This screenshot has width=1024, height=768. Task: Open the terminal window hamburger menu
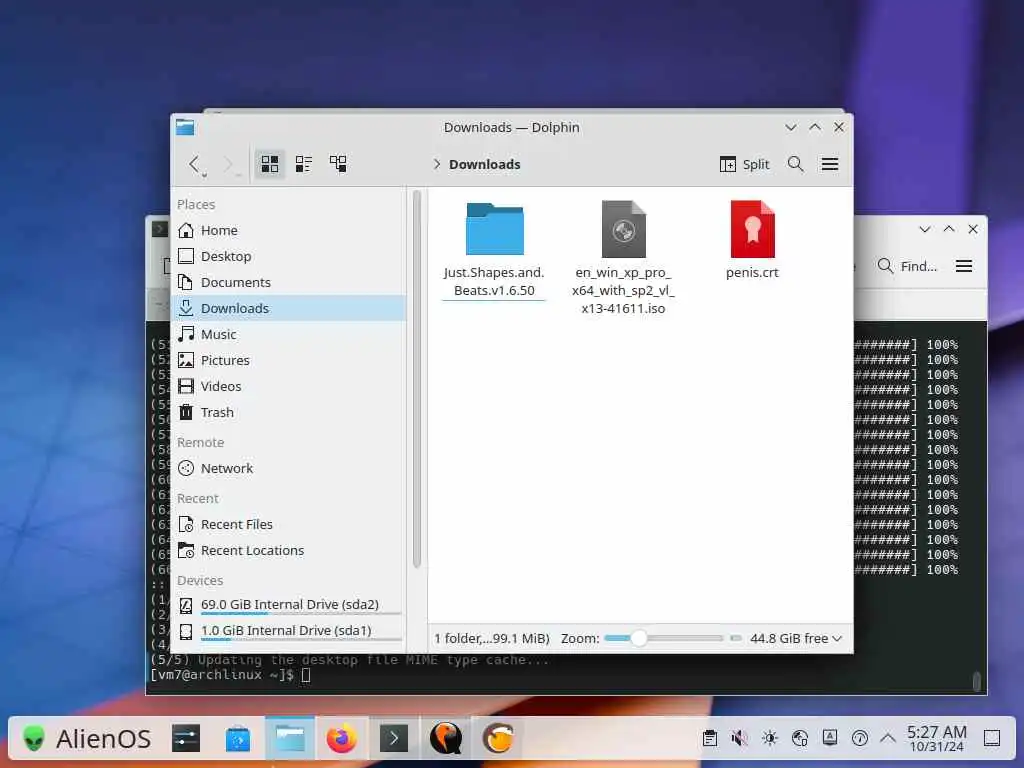tap(964, 266)
